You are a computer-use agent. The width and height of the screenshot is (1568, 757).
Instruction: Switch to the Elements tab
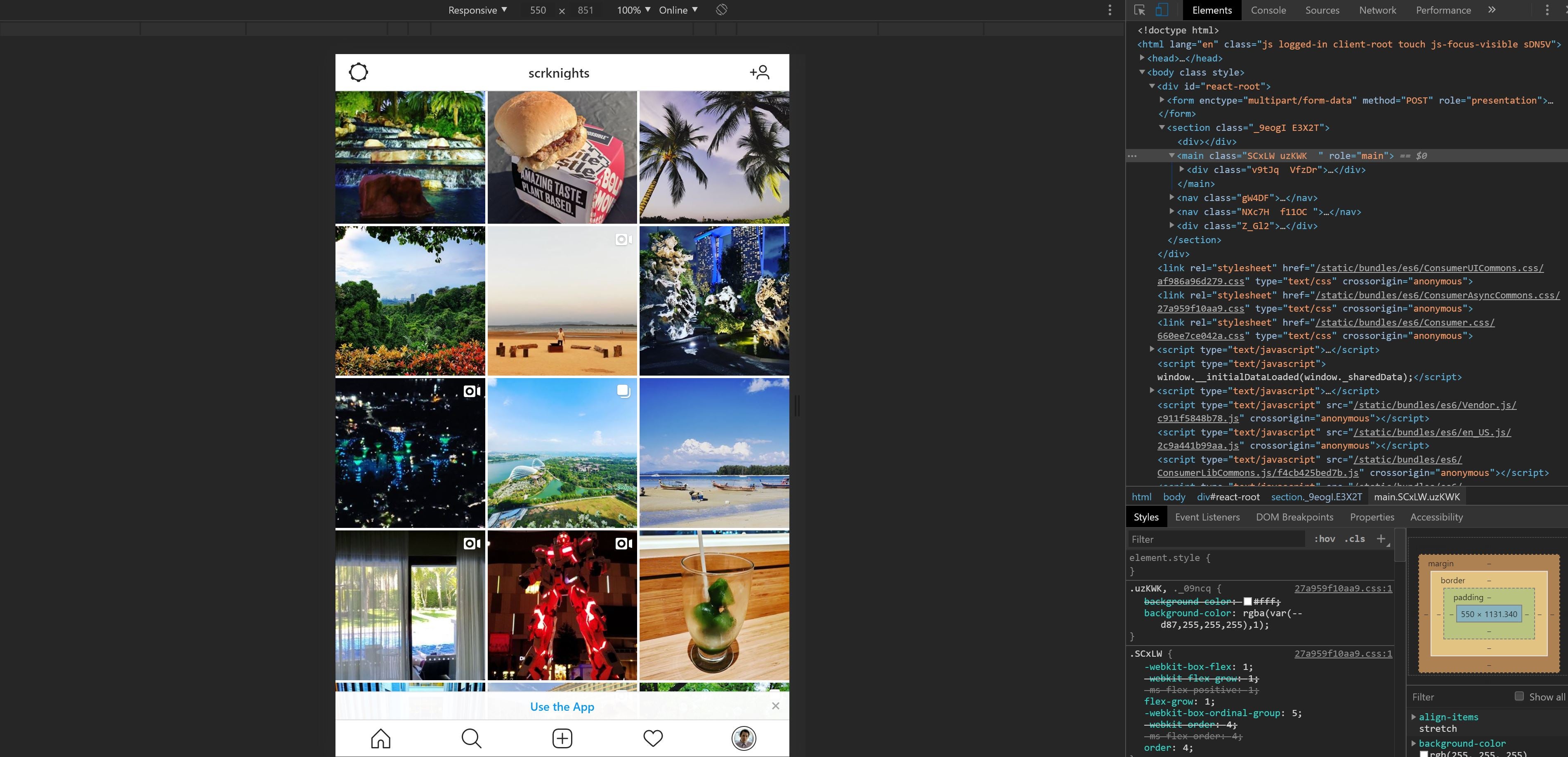[1211, 10]
